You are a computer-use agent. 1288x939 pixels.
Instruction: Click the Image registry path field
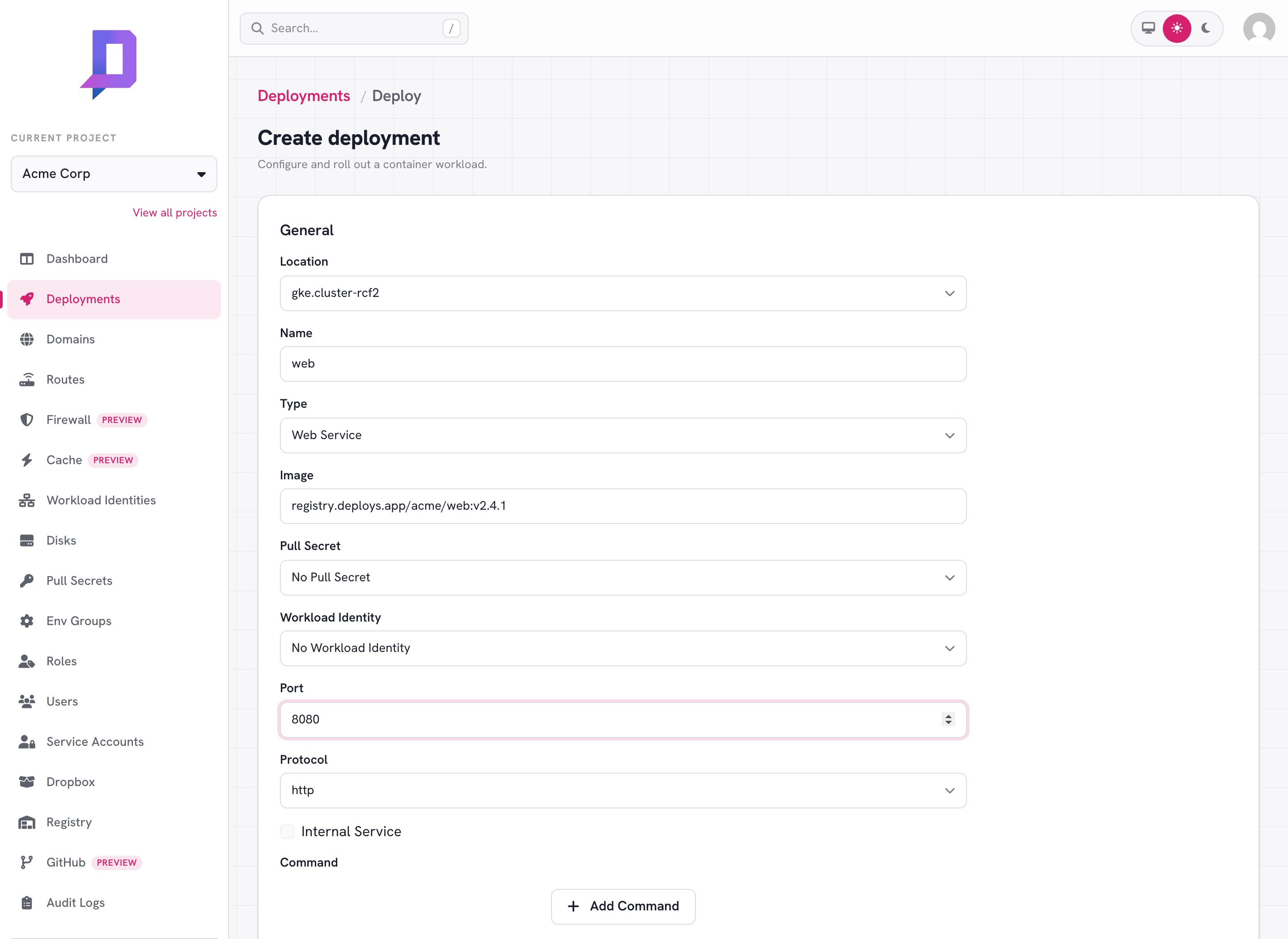(623, 506)
